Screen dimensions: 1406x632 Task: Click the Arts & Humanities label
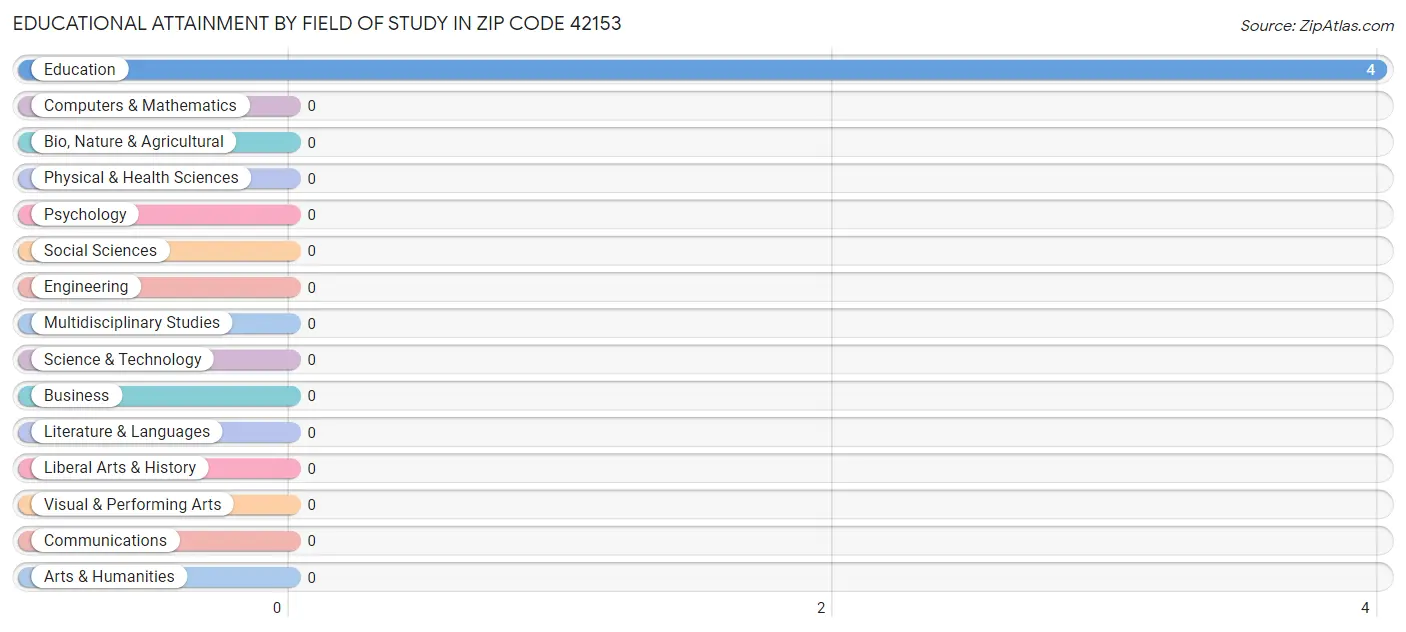[x=109, y=577]
